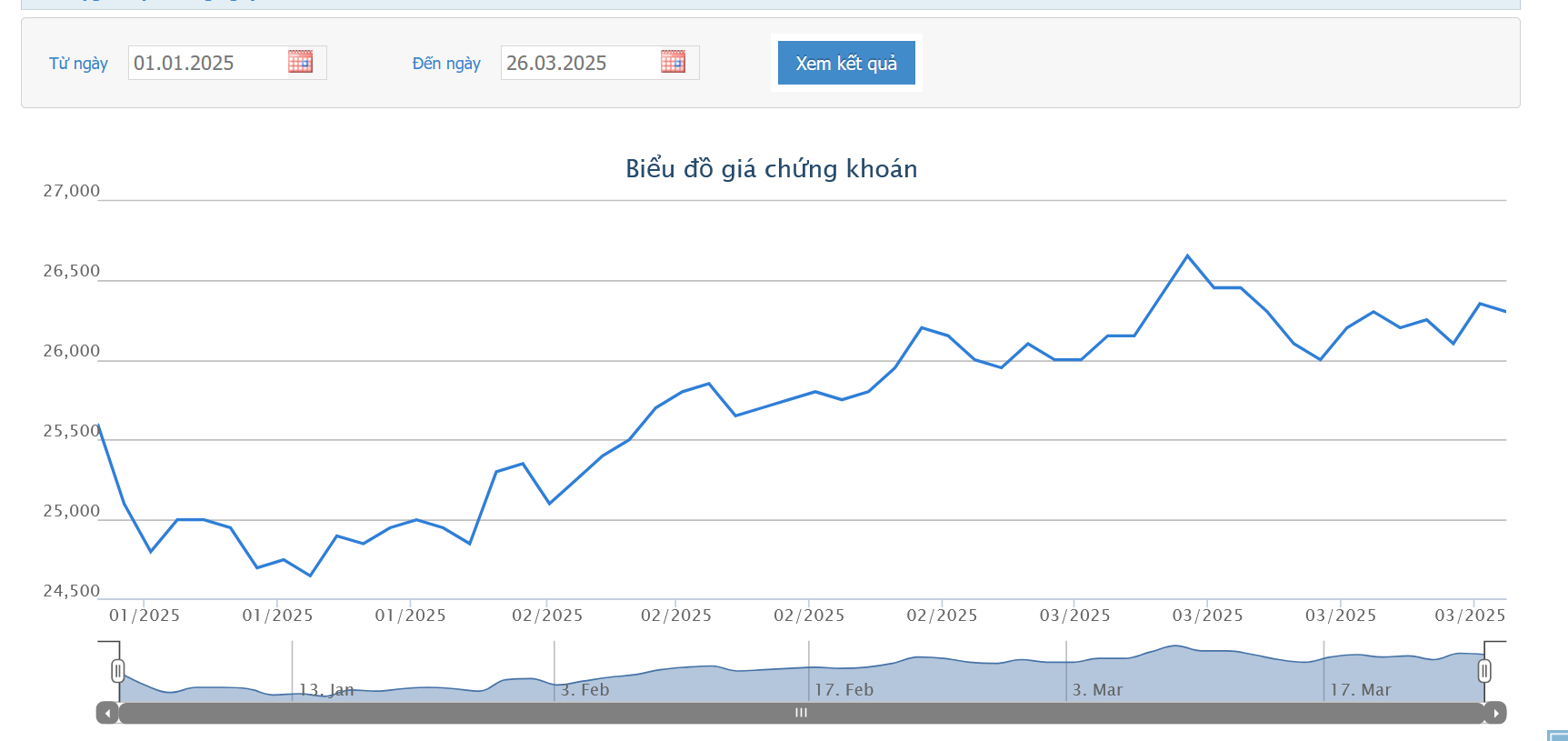Jump to 13. Jan in the navigator

coord(326,690)
